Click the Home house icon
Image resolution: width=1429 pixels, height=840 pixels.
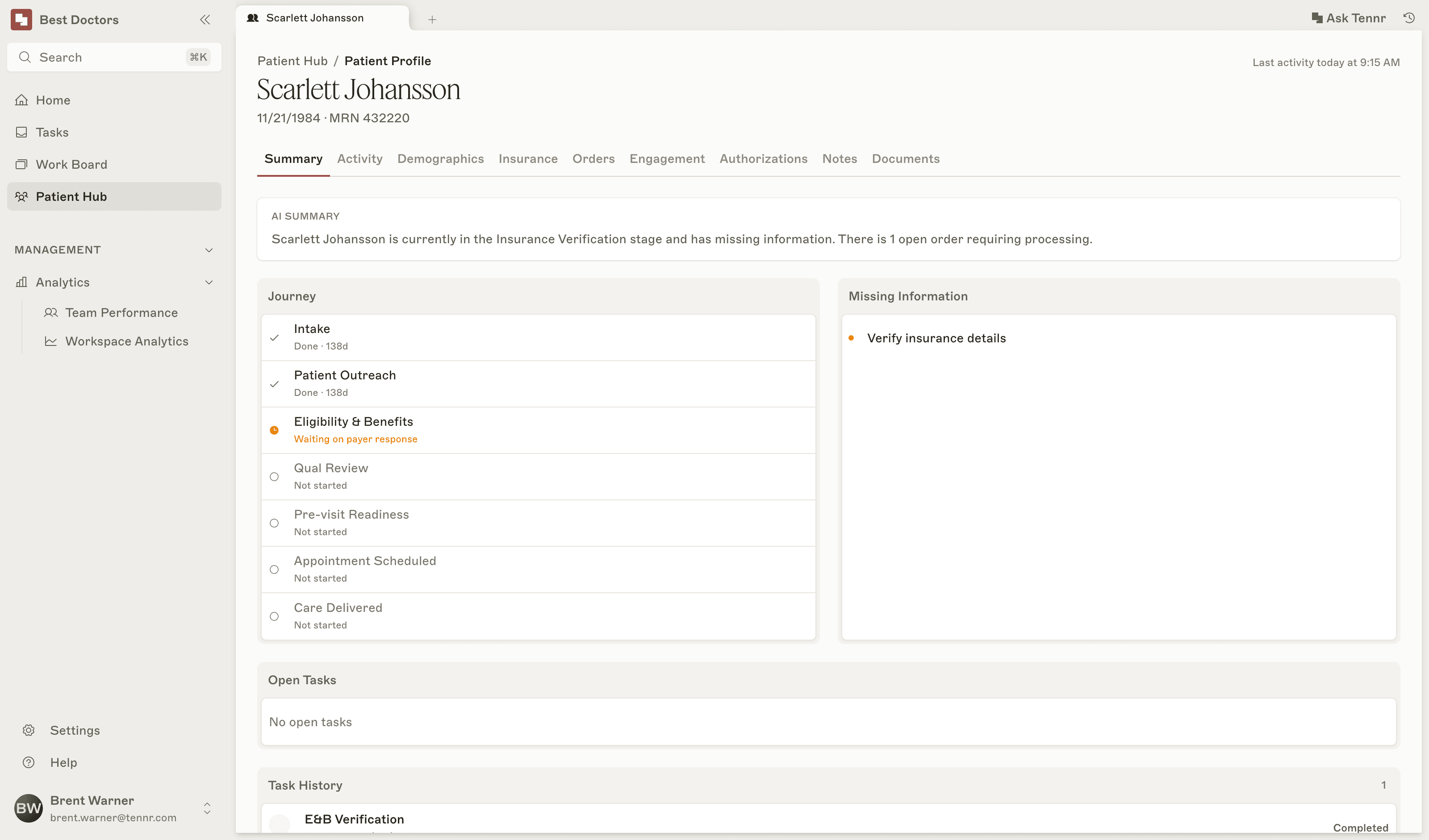click(x=21, y=100)
